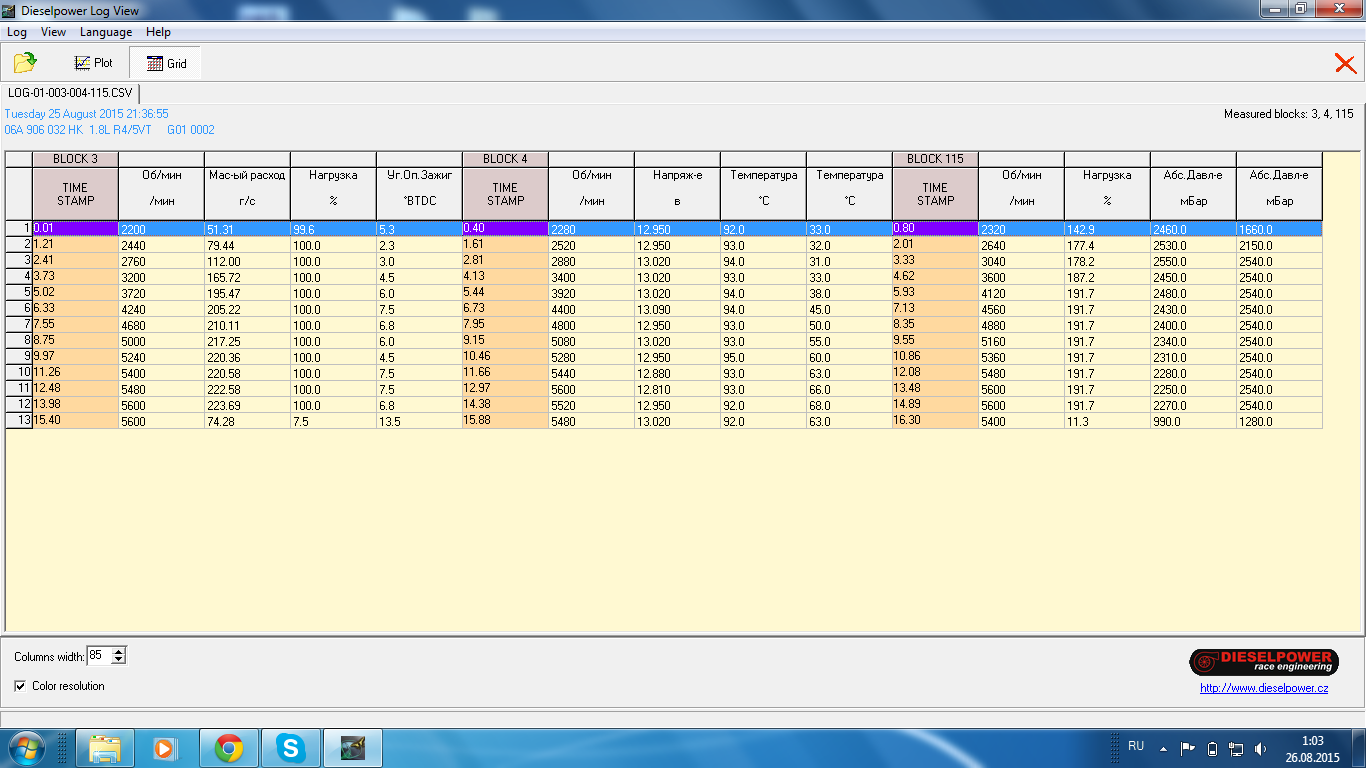Open Skype from the taskbar
Viewport: 1366px width, 768px height.
[291, 748]
